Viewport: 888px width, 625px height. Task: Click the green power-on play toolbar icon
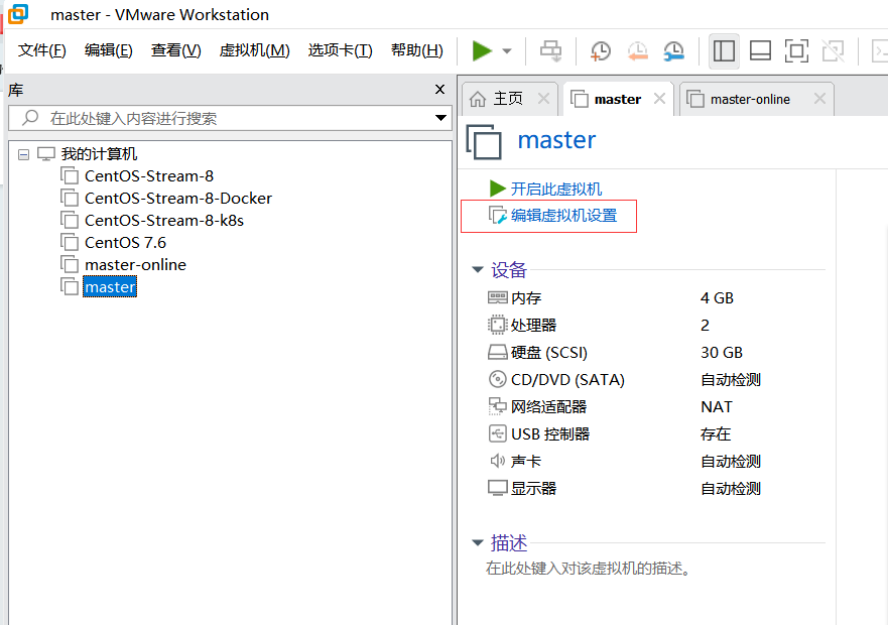[482, 51]
